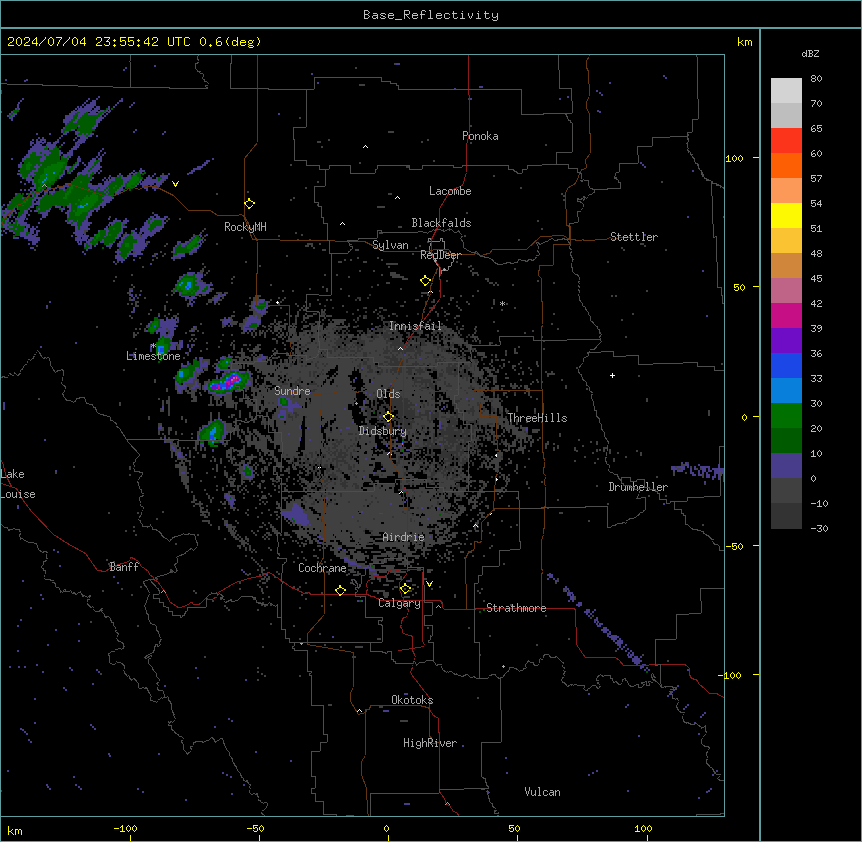Click the white asterisk marker east of Innisfail
The height and width of the screenshot is (842, 862).
(502, 303)
